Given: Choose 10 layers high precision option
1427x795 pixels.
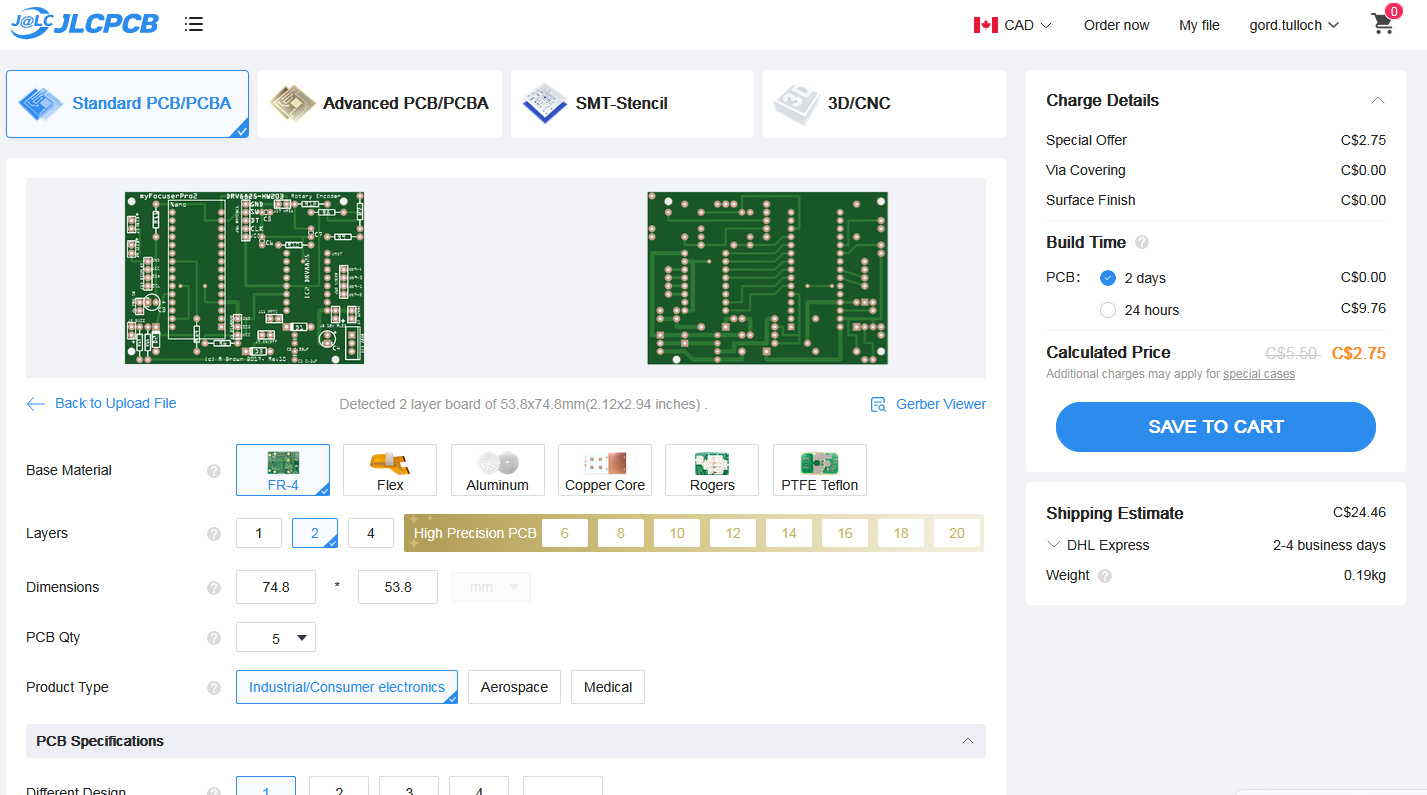Looking at the screenshot, I should [677, 533].
